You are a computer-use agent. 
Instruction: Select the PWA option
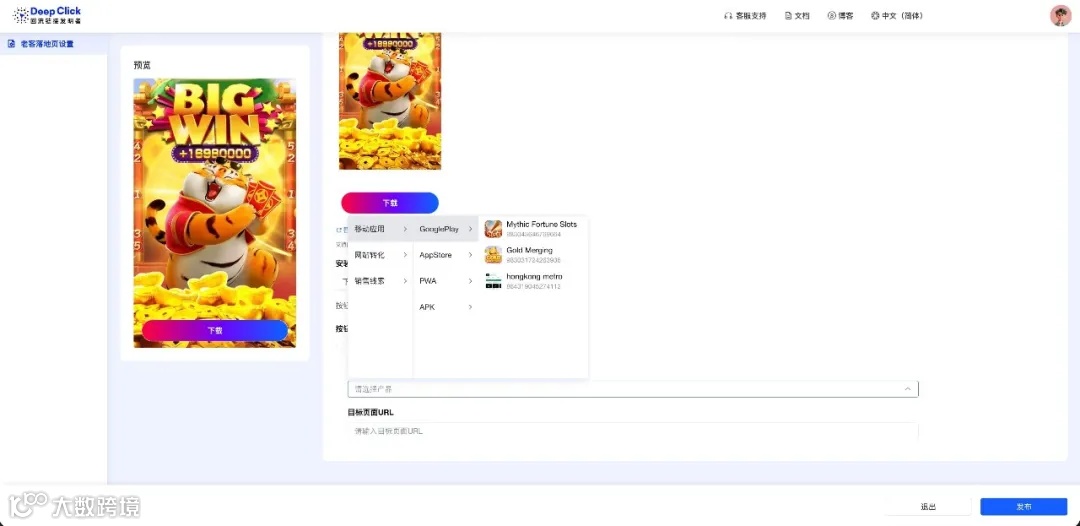446,281
